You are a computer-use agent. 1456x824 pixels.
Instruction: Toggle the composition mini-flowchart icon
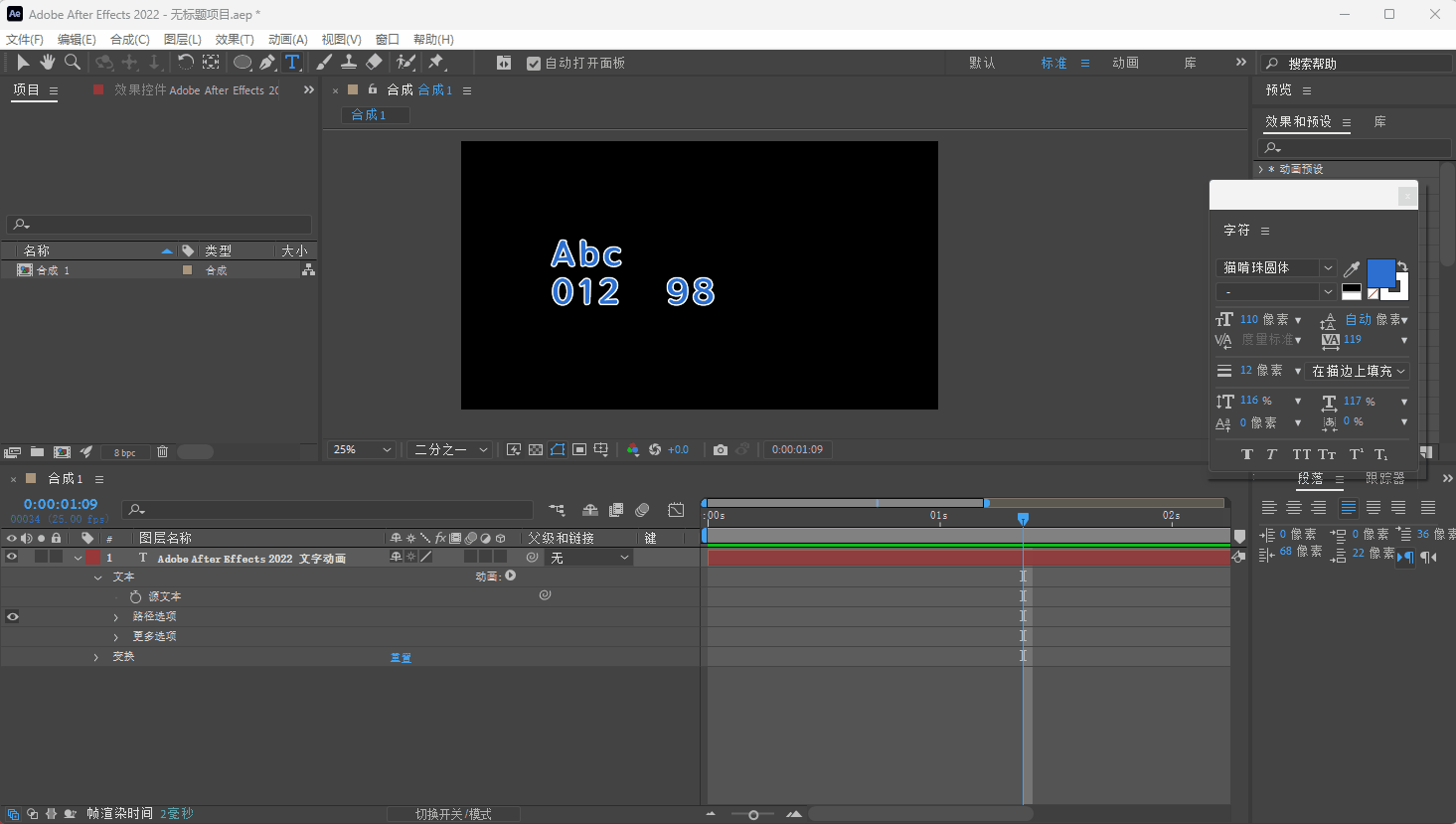557,510
